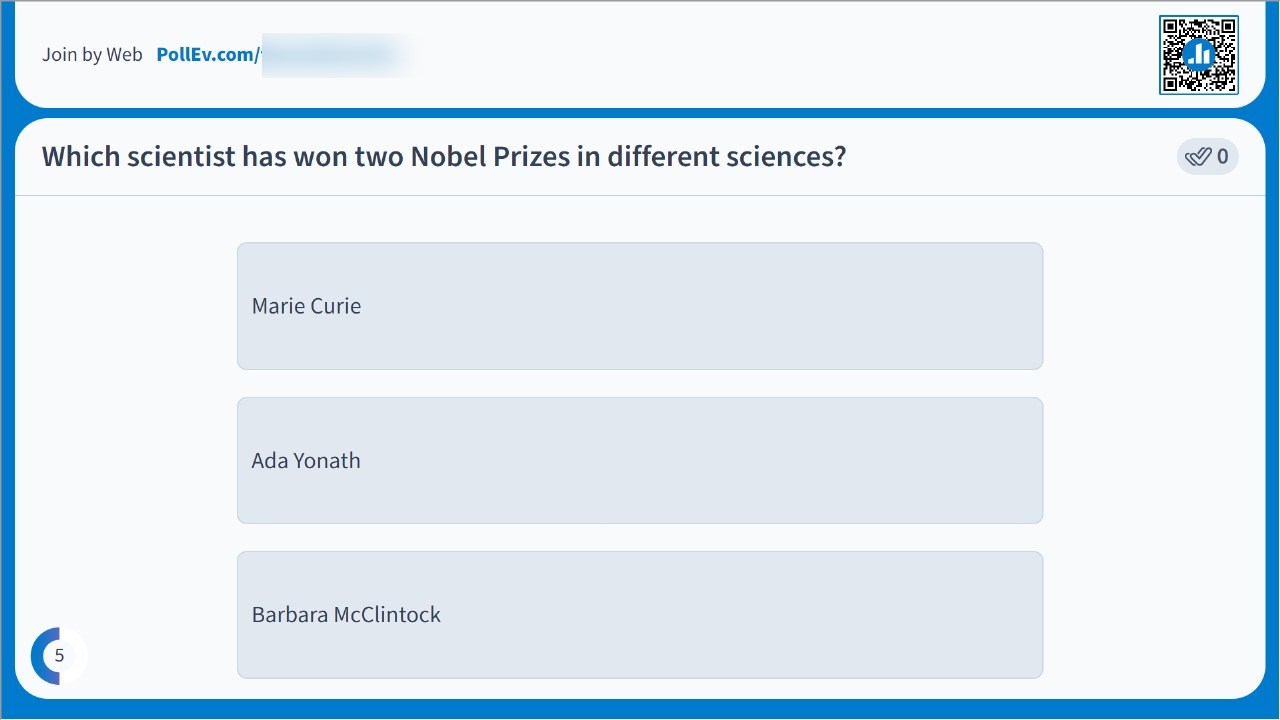The image size is (1280, 720).
Task: Open the PollEv.com join link
Action: pos(208,55)
